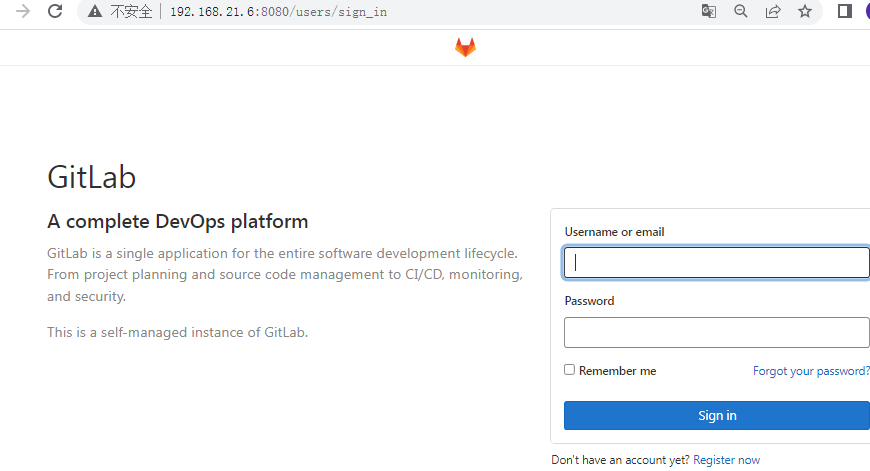The height and width of the screenshot is (471, 870).
Task: Open the translate page icon
Action: (x=709, y=11)
